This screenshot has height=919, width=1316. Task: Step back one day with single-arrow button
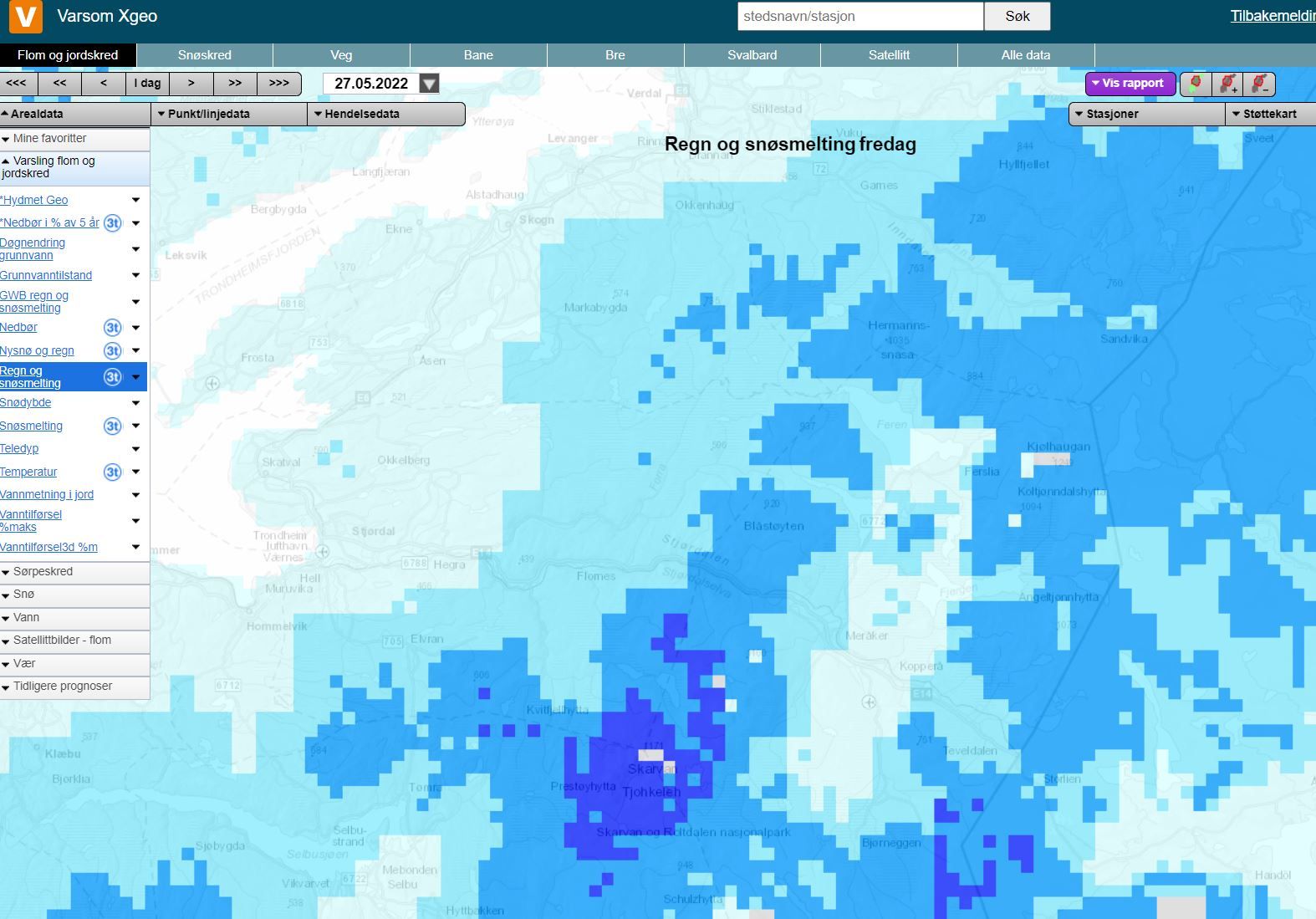(x=103, y=84)
